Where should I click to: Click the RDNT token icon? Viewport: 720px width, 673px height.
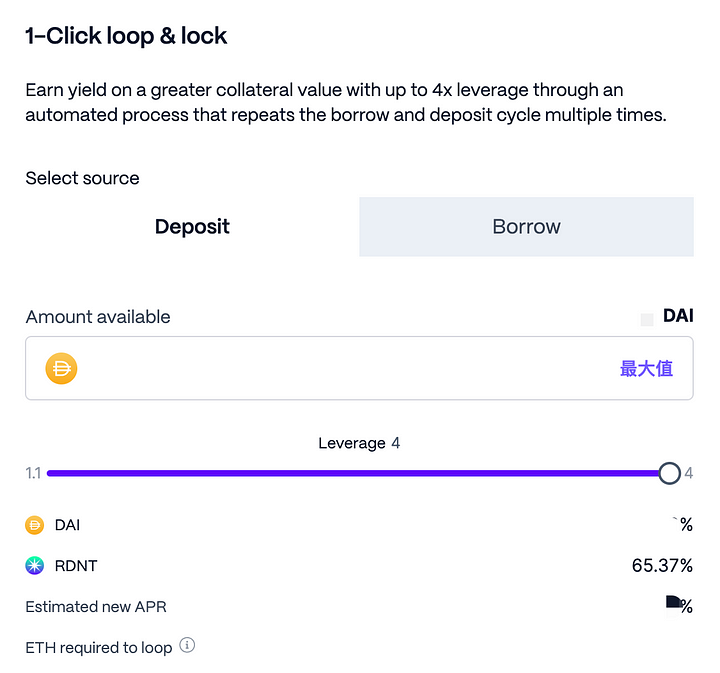pyautogui.click(x=35, y=566)
